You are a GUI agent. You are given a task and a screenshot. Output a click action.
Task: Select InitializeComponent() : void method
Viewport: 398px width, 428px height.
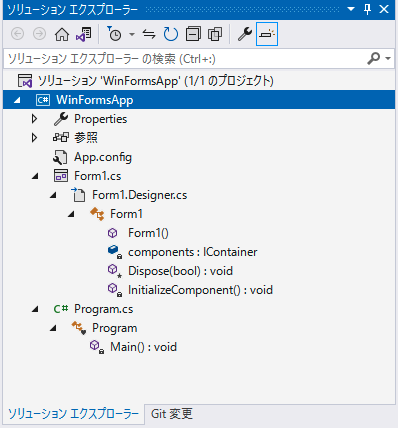tap(200, 290)
